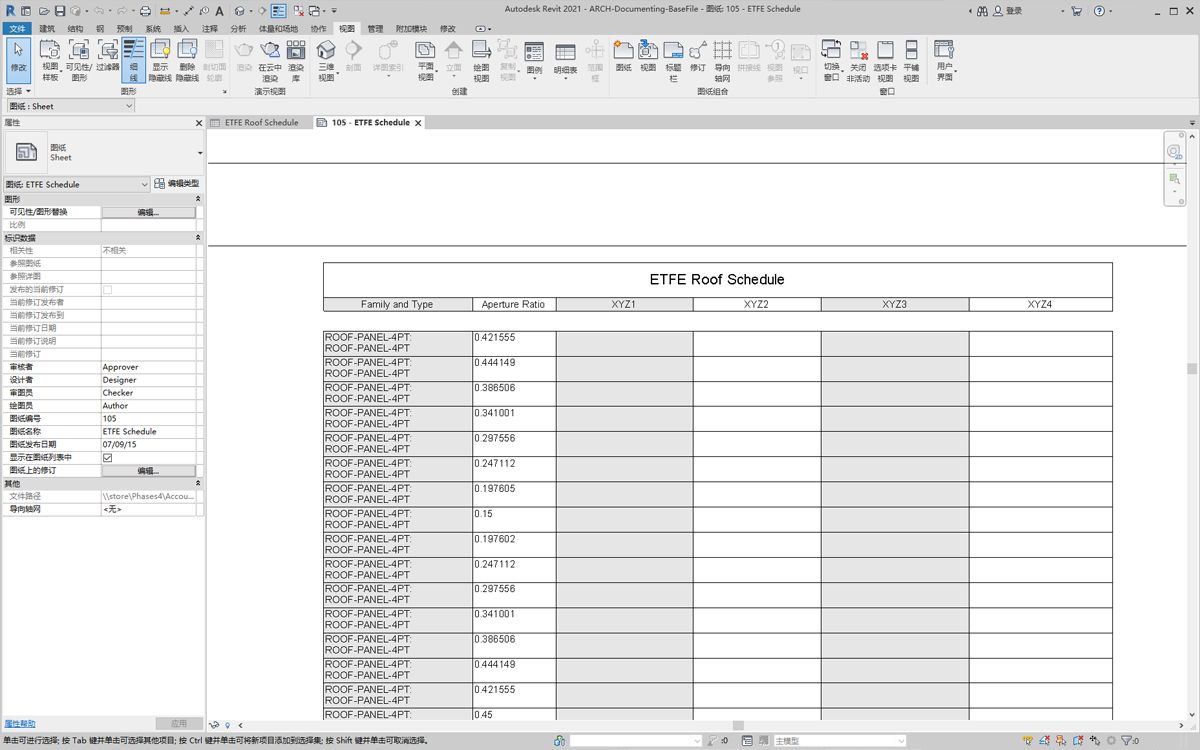1200x750 pixels.
Task: Open the 图例 legends tool
Action: click(x=534, y=58)
